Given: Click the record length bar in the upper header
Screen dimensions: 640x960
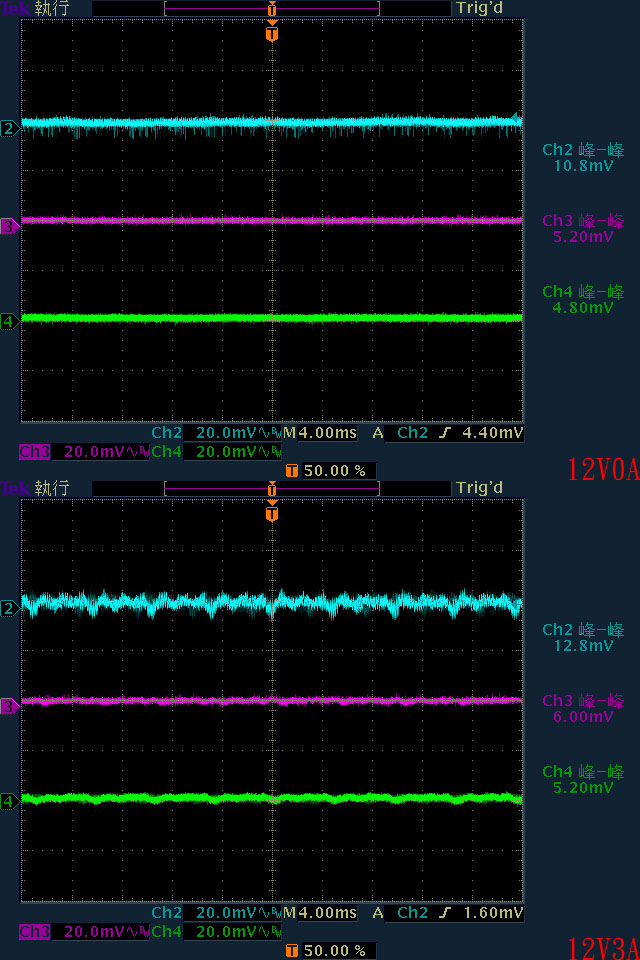Looking at the screenshot, I should (x=272, y=9).
